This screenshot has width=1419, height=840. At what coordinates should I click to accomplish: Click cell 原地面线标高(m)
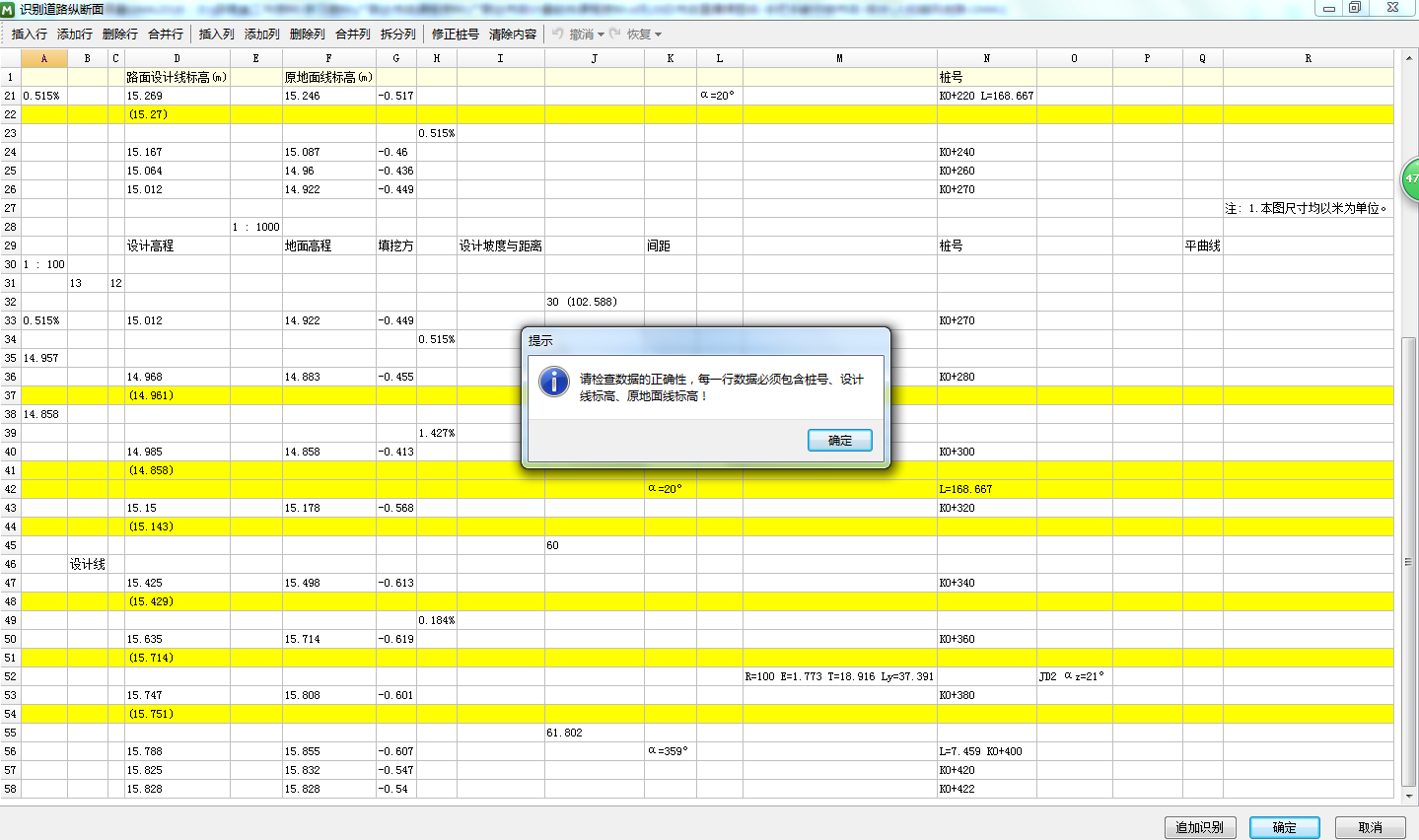click(x=329, y=77)
